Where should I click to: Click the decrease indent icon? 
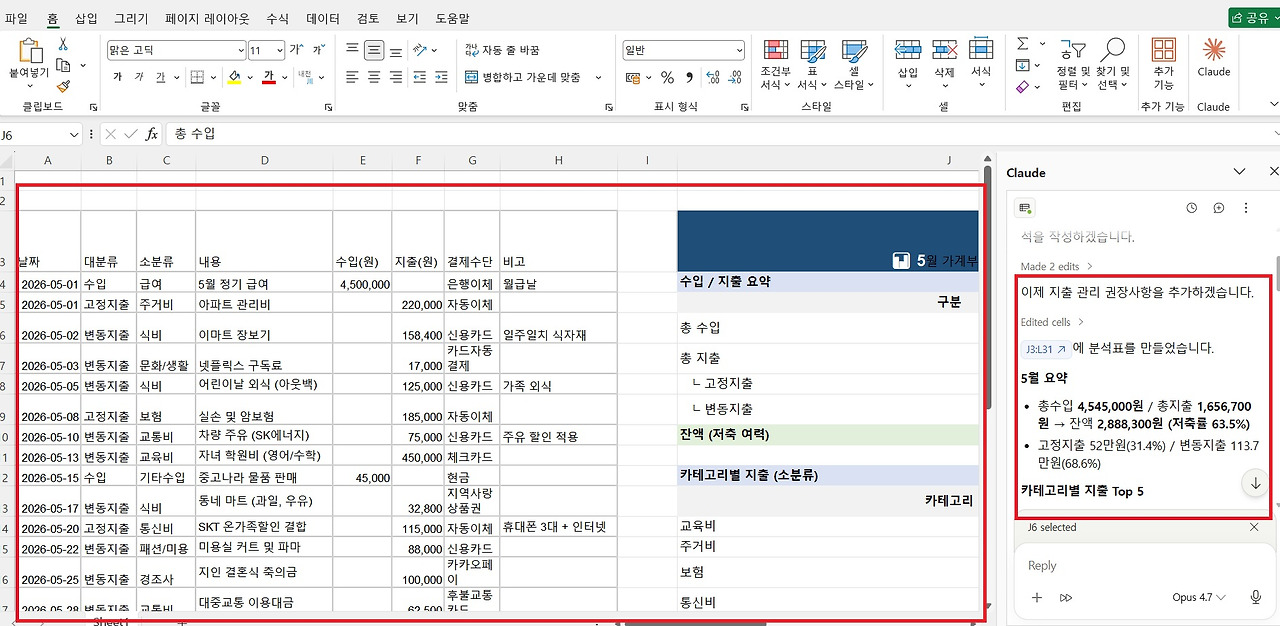point(421,77)
